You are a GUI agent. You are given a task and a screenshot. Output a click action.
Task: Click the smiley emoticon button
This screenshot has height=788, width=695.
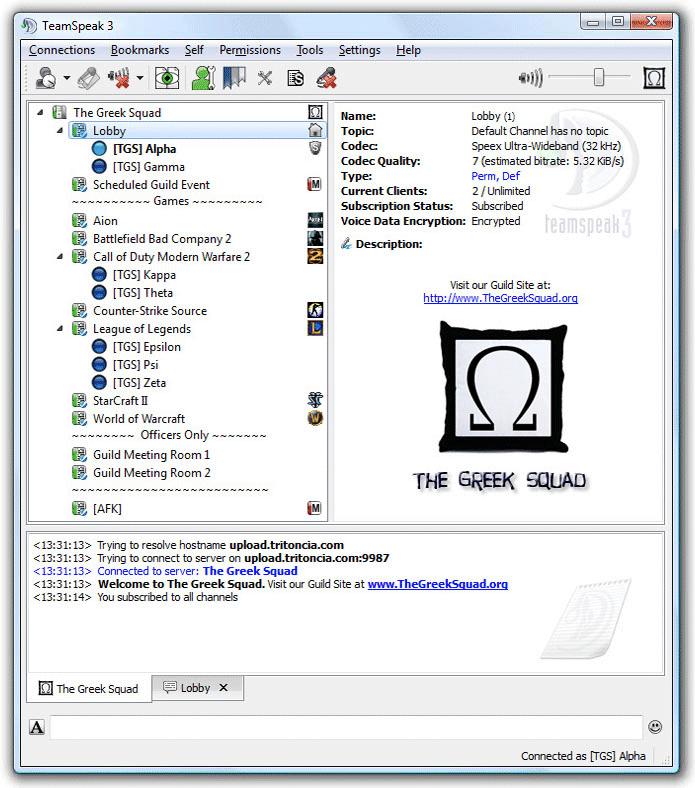[655, 727]
